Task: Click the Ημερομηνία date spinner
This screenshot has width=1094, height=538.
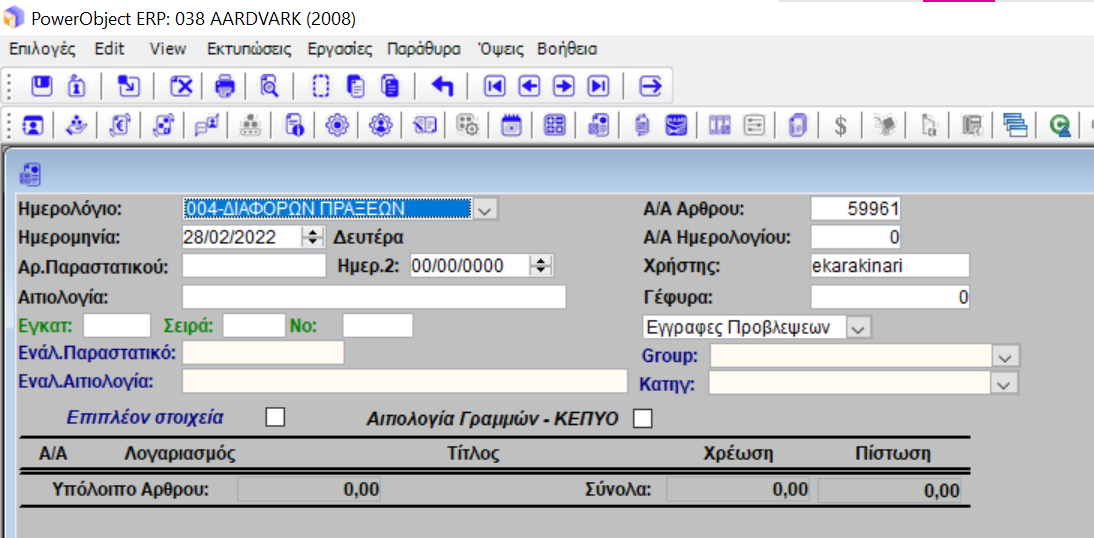Action: (313, 237)
